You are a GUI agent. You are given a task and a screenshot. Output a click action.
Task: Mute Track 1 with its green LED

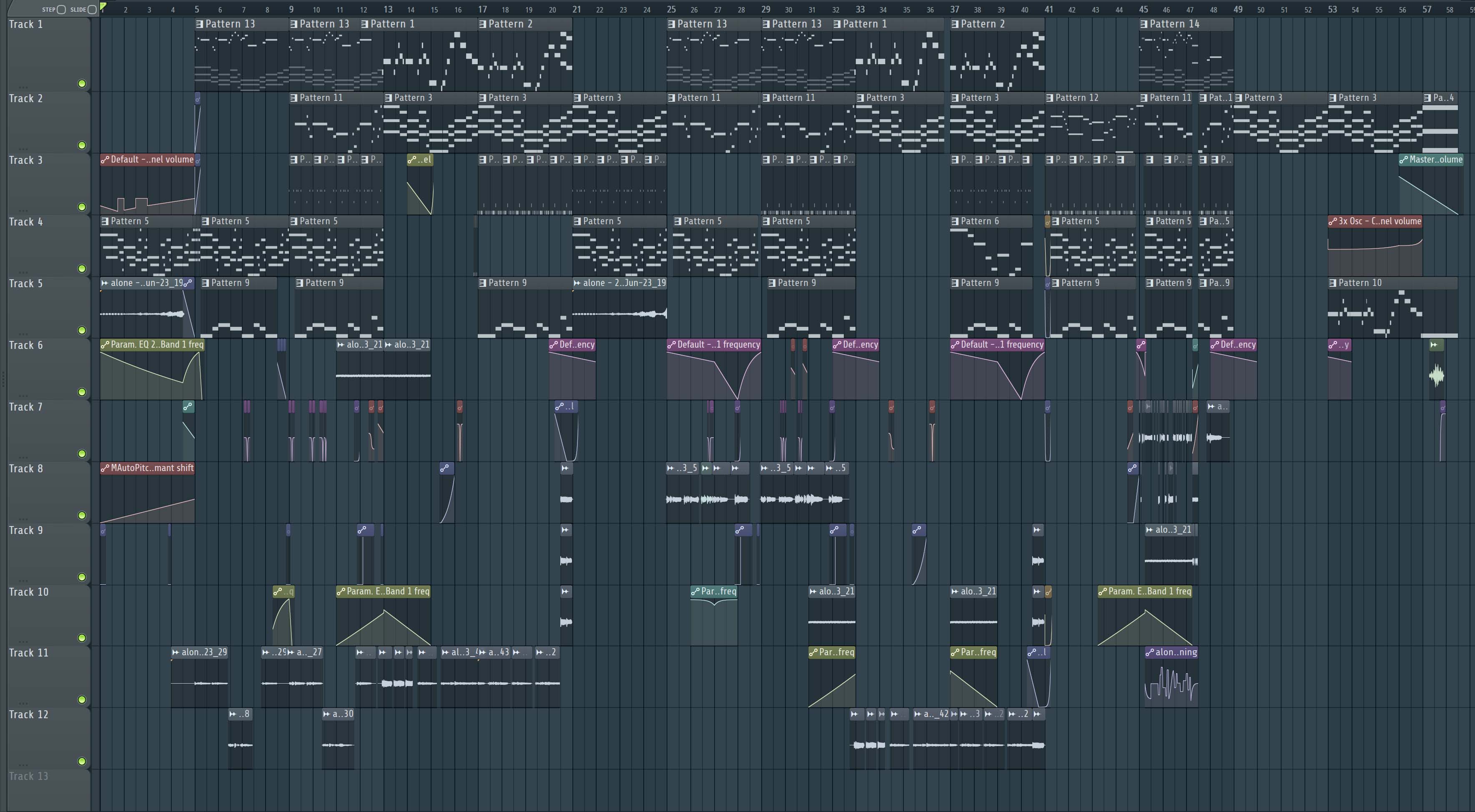82,84
